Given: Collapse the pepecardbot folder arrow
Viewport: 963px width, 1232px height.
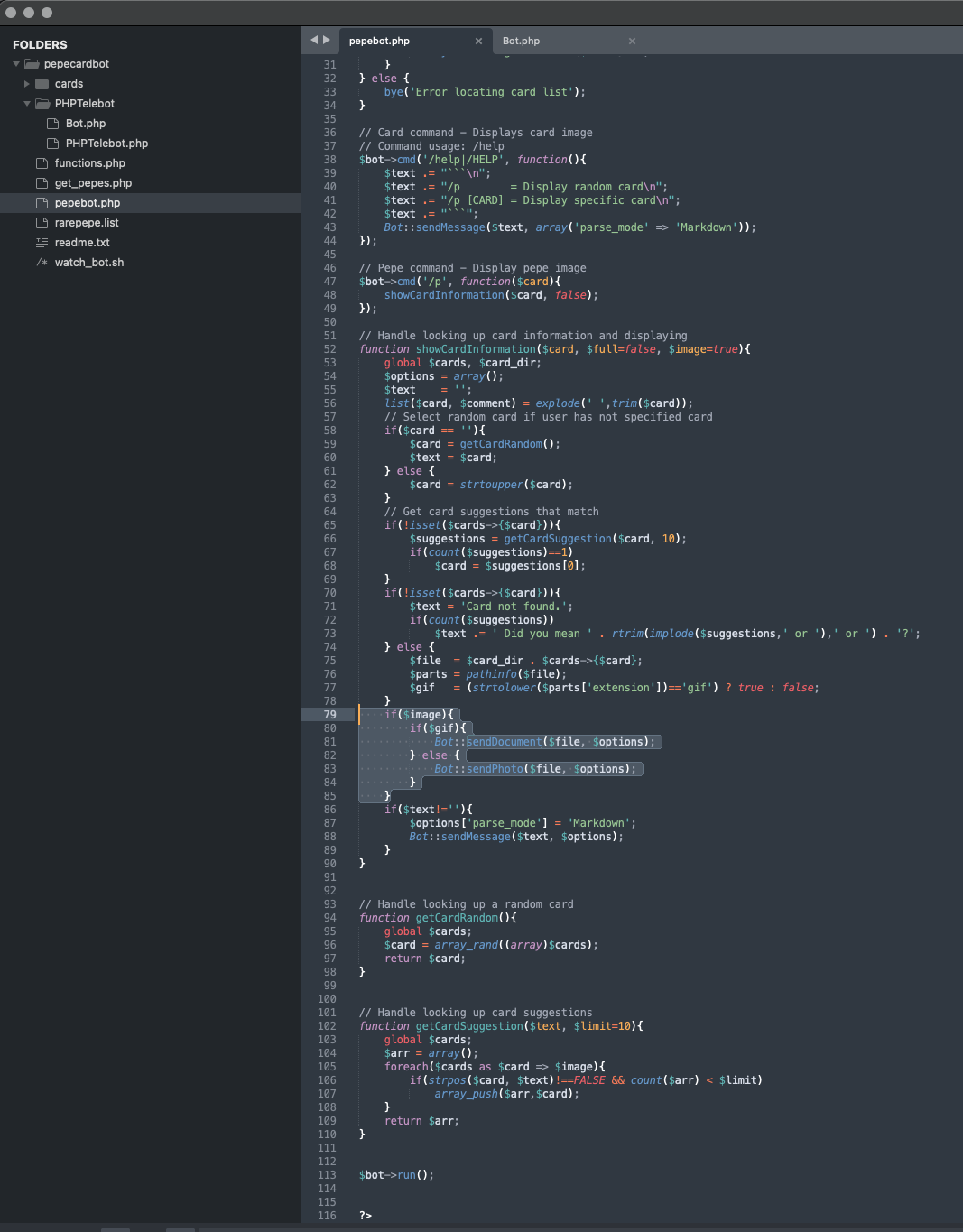Looking at the screenshot, I should click(x=16, y=64).
